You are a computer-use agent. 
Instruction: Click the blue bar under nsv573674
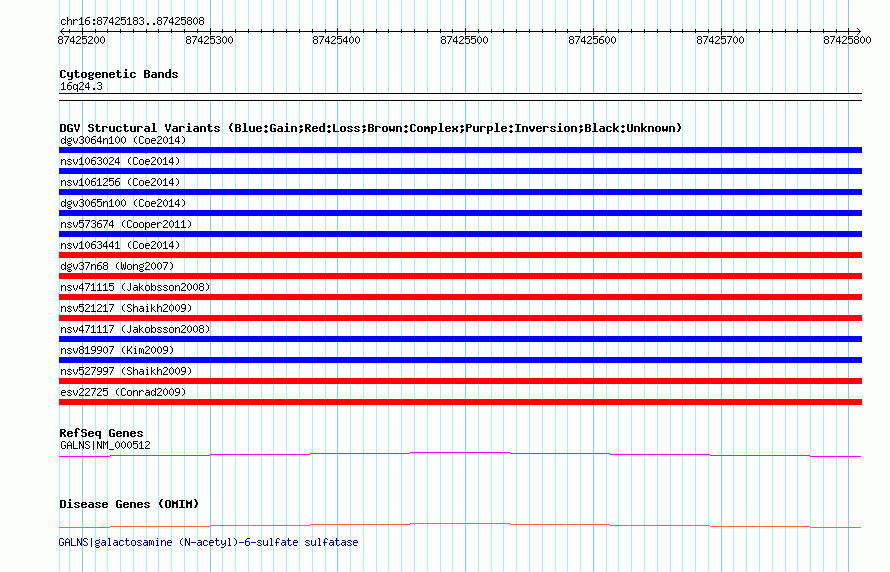460,234
